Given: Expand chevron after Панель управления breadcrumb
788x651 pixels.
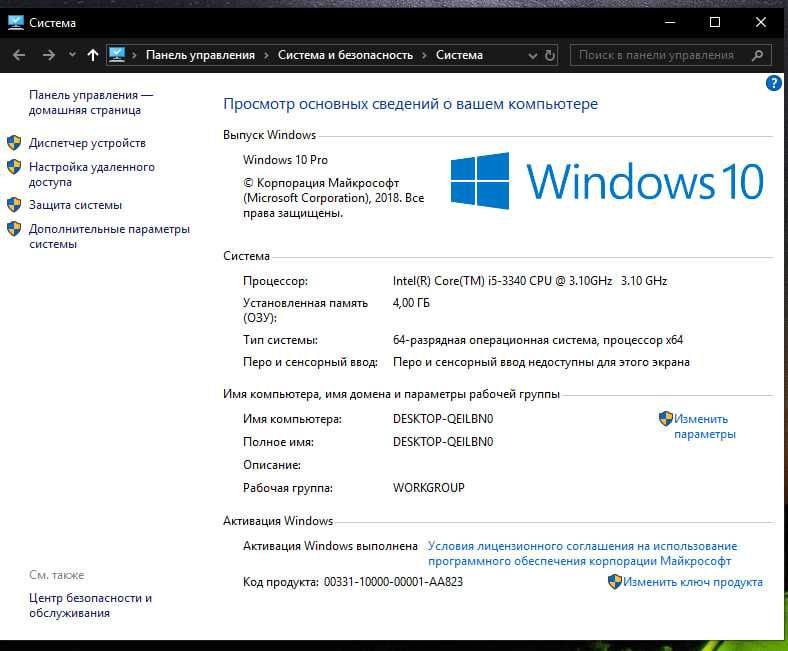Looking at the screenshot, I should pos(266,55).
